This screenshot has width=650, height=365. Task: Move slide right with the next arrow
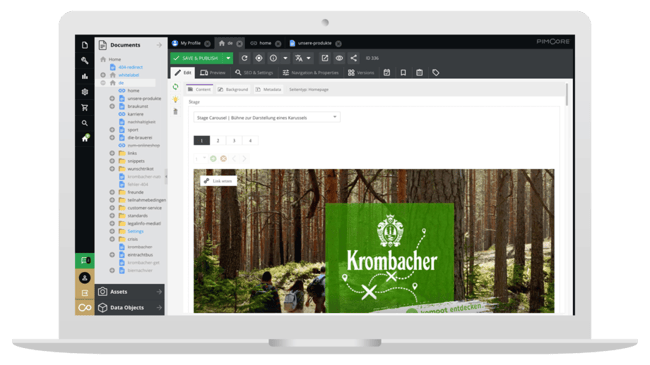pyautogui.click(x=244, y=158)
